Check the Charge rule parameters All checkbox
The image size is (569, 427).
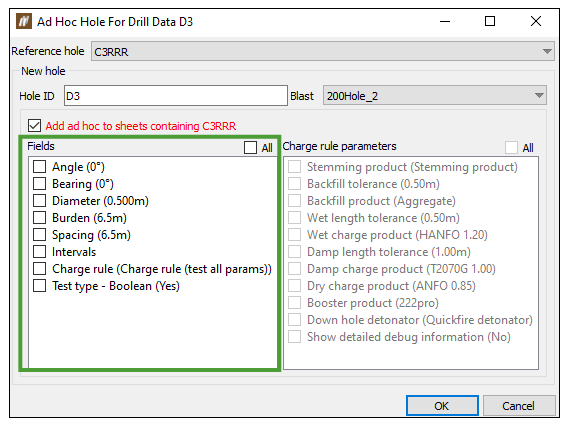click(x=511, y=147)
